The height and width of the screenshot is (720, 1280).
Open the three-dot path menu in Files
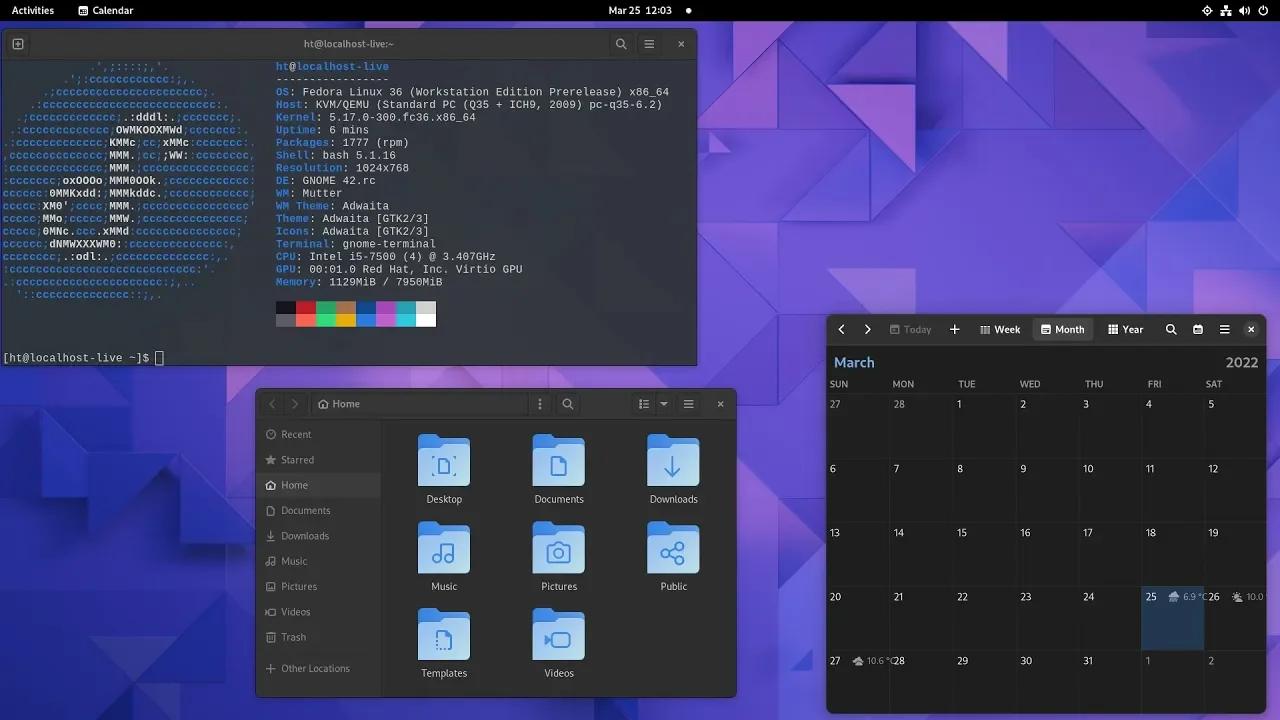[539, 404]
